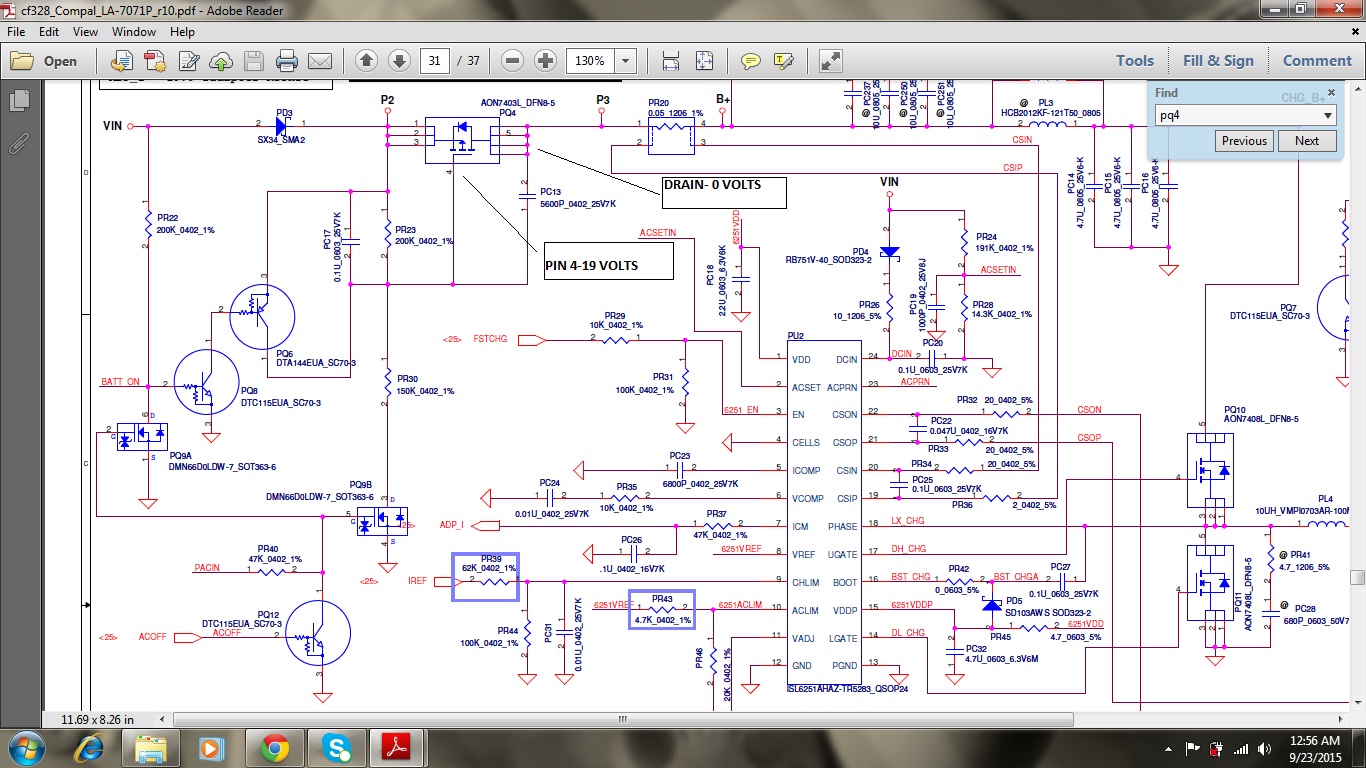Open the Fill & Sign pane
This screenshot has width=1366, height=768.
[1218, 61]
